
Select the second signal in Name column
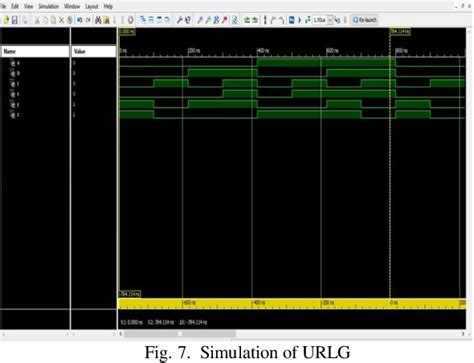click(x=15, y=73)
